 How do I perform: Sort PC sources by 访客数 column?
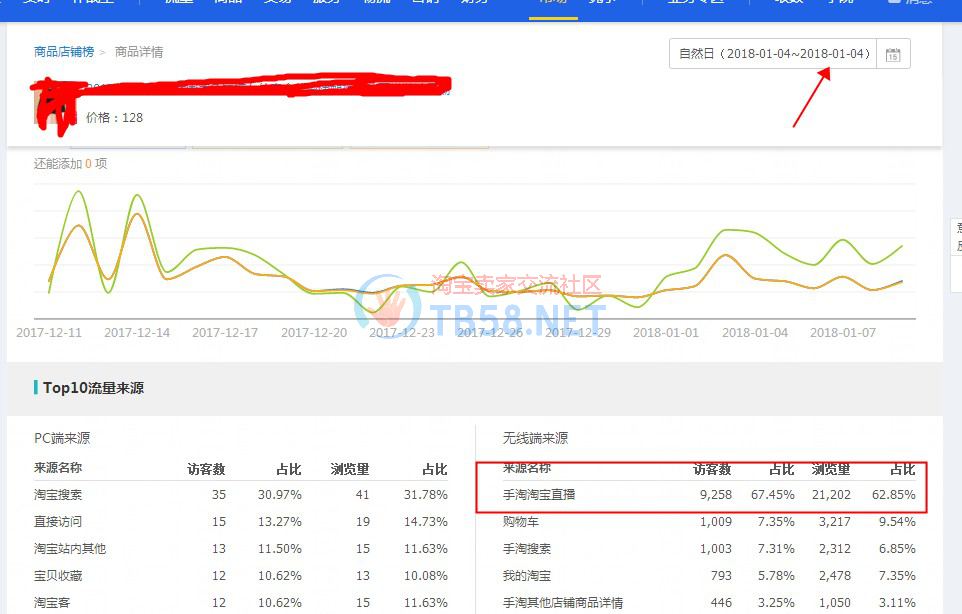[206, 468]
